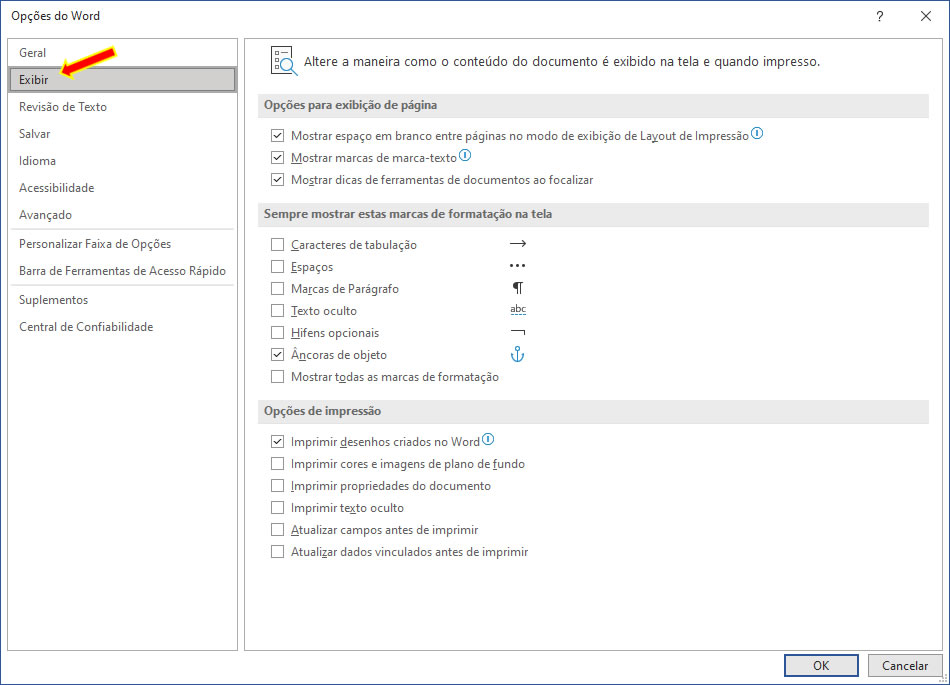Uncheck Mostrar espaço em branco entre páginas
The image size is (950, 685).
[x=277, y=135]
